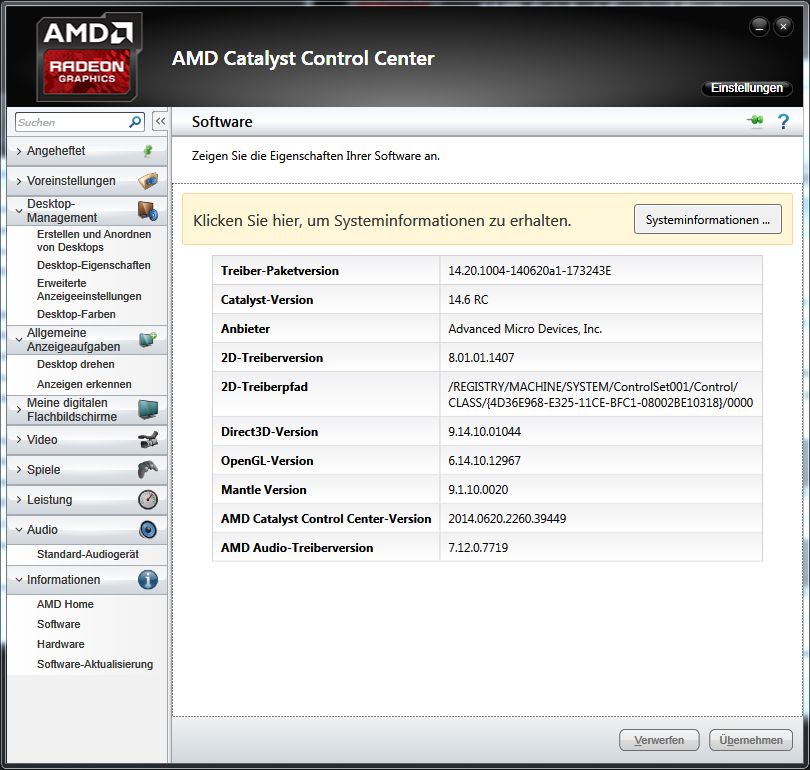
Task: Close the Catalyst Control Center window
Action: point(783,26)
